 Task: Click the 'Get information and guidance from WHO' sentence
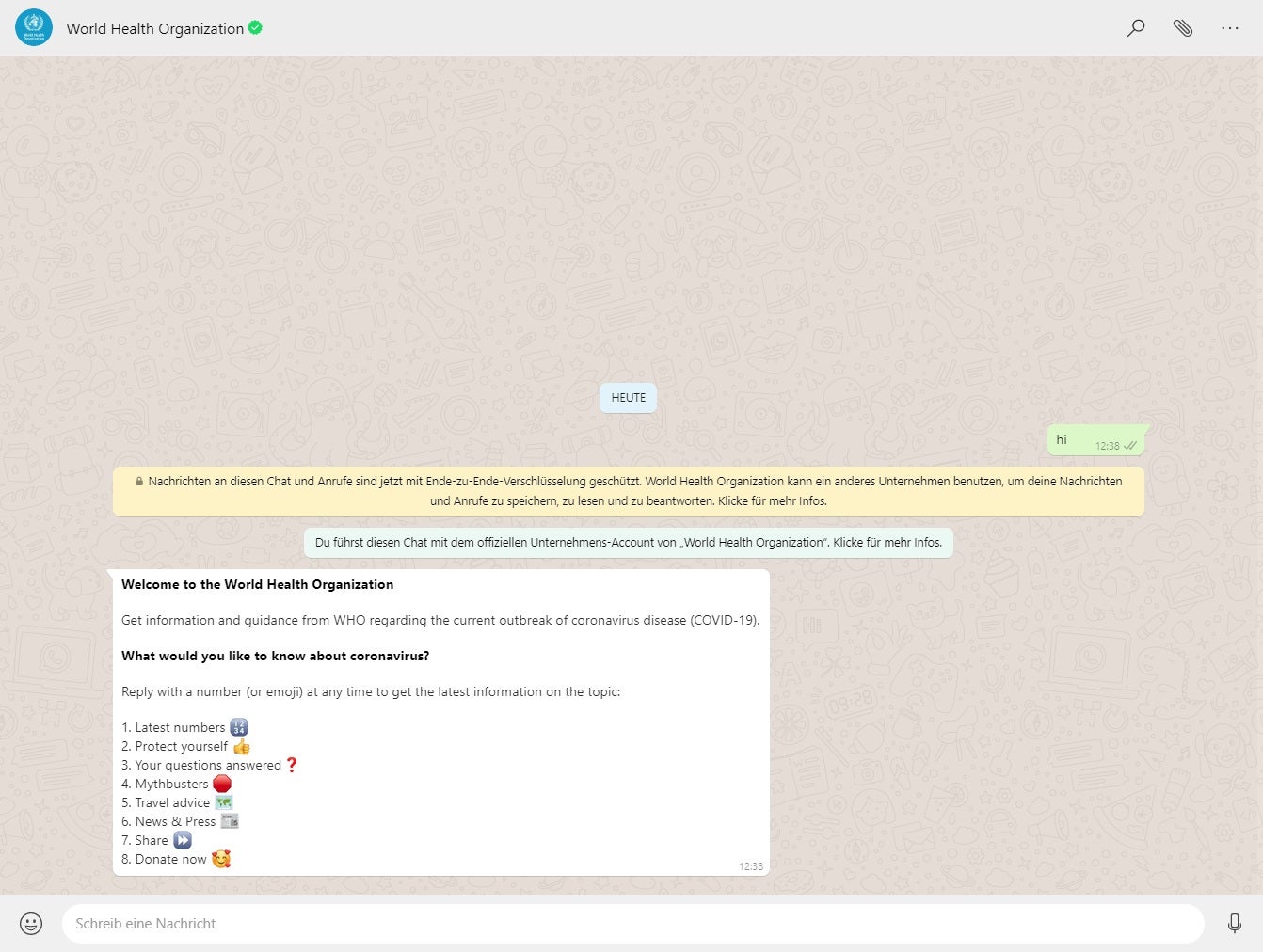(440, 620)
